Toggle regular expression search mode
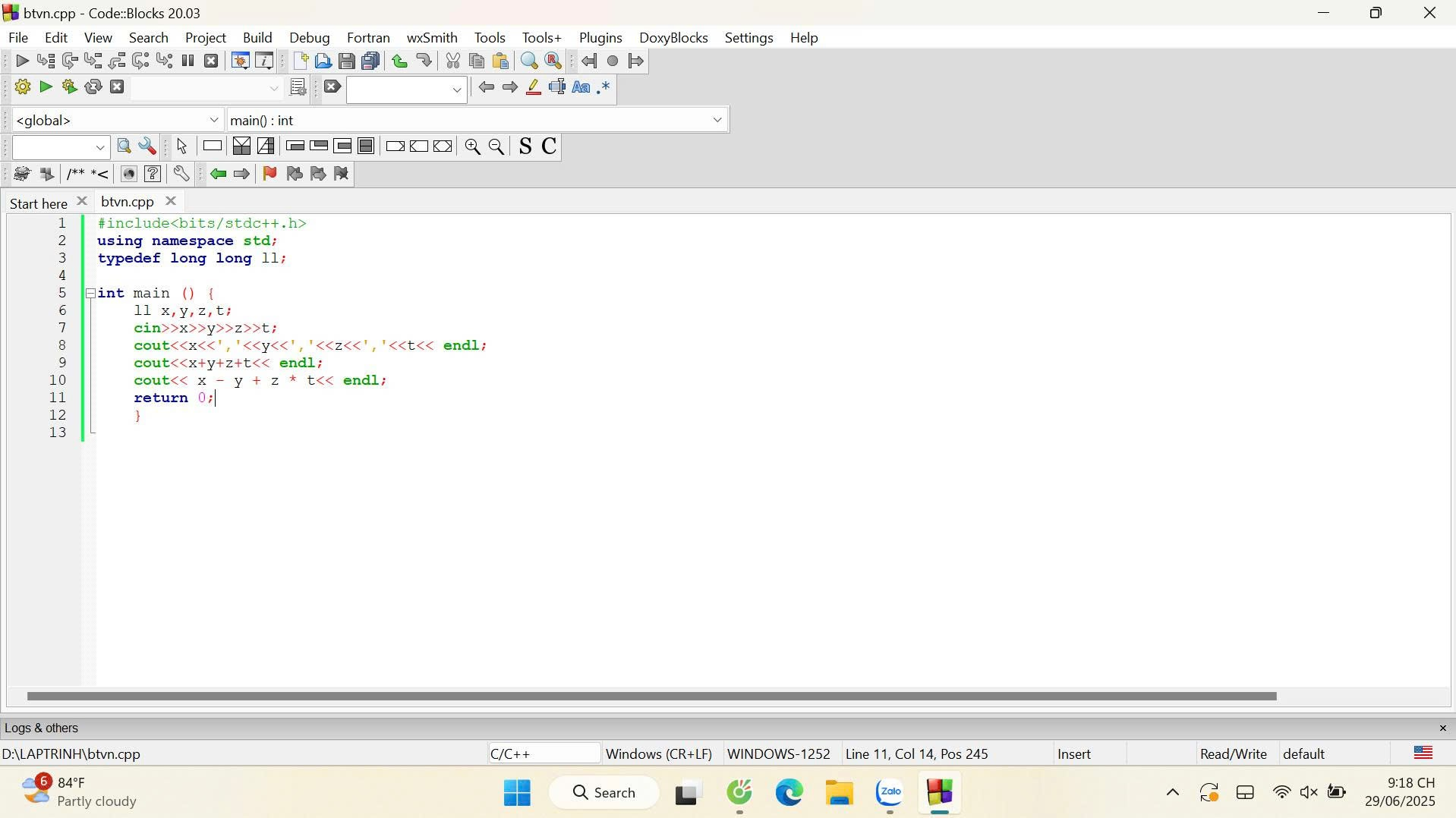The height and width of the screenshot is (818, 1456). 604,87
